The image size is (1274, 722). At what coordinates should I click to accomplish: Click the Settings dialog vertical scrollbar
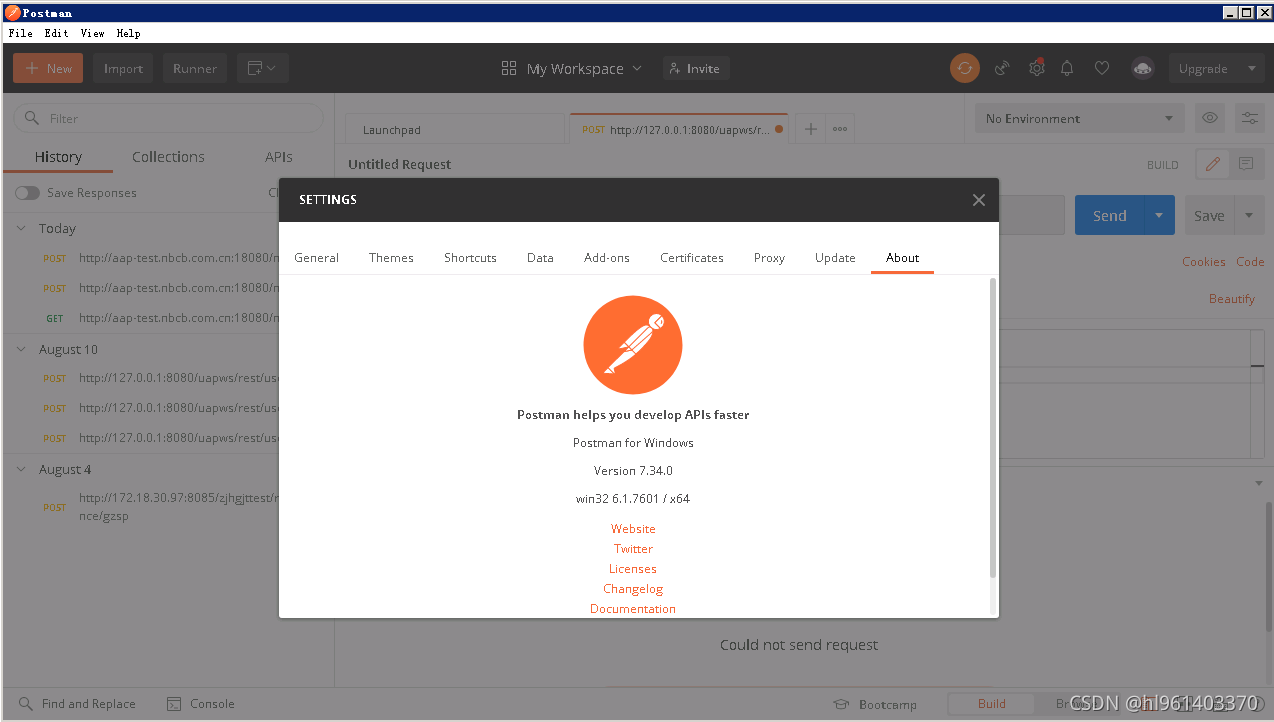pyautogui.click(x=992, y=428)
